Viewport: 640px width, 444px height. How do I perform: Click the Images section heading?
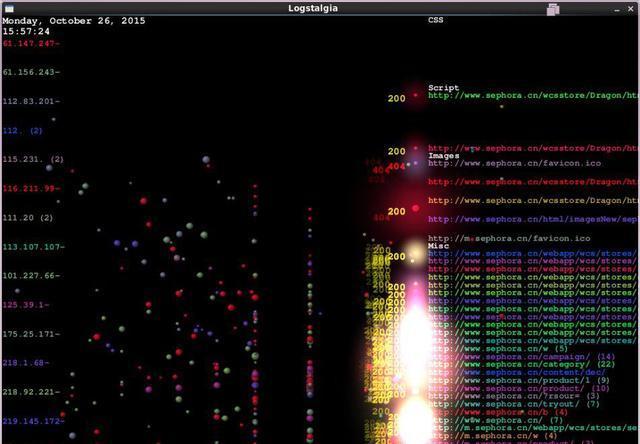tap(443, 155)
